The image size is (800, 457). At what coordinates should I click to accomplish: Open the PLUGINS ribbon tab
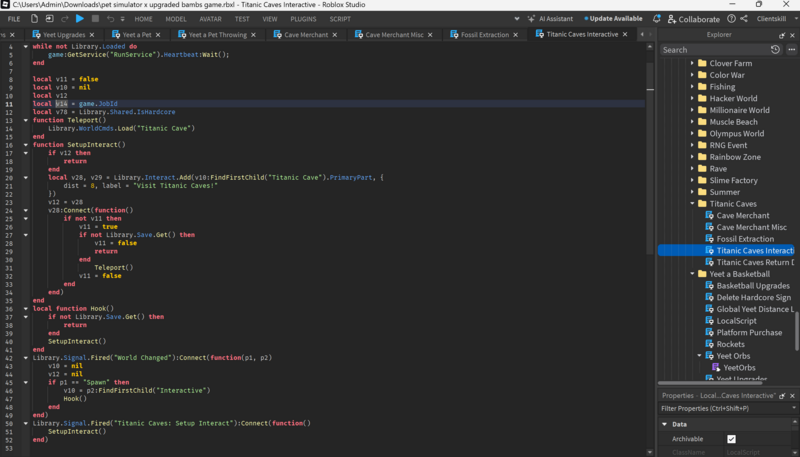(303, 18)
